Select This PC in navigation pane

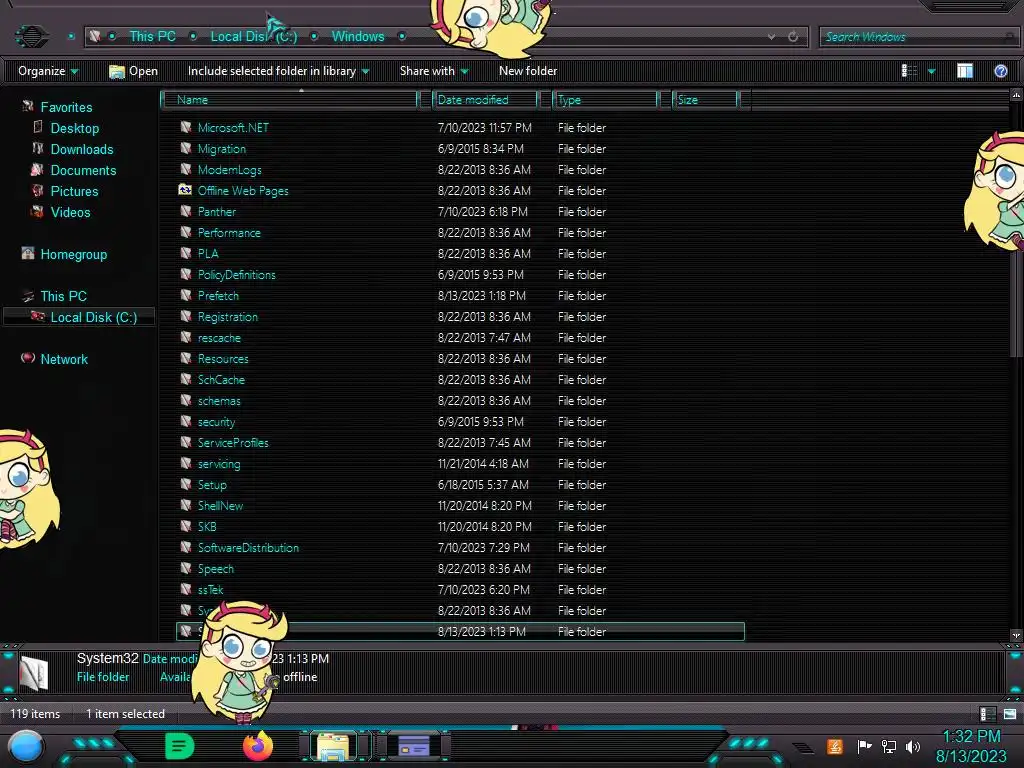(63, 296)
